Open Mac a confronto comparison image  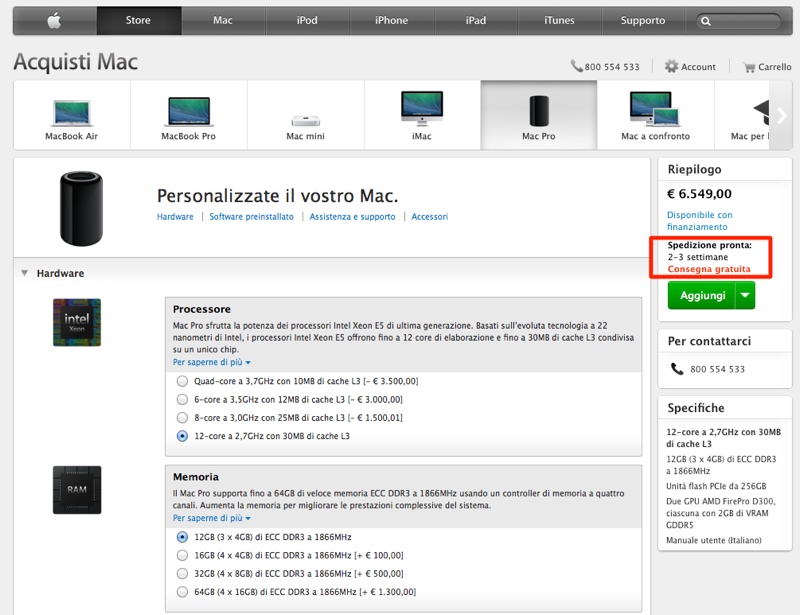[x=655, y=108]
